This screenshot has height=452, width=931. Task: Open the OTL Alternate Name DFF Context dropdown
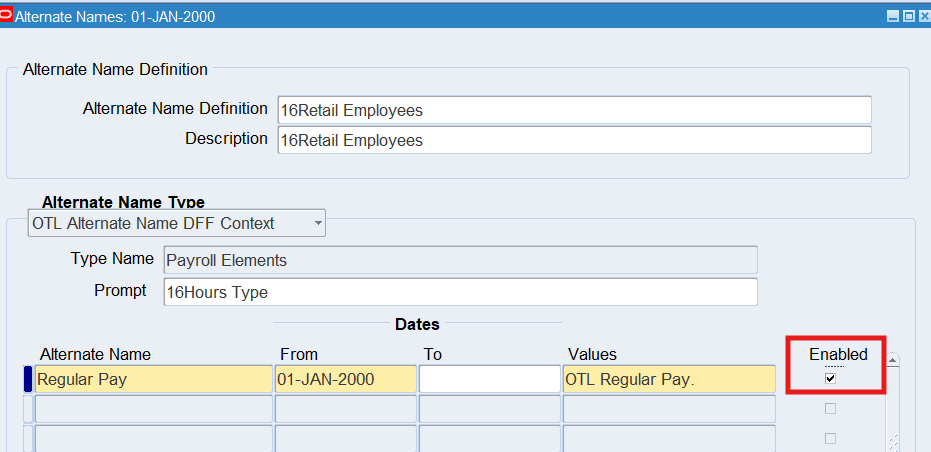coord(318,223)
